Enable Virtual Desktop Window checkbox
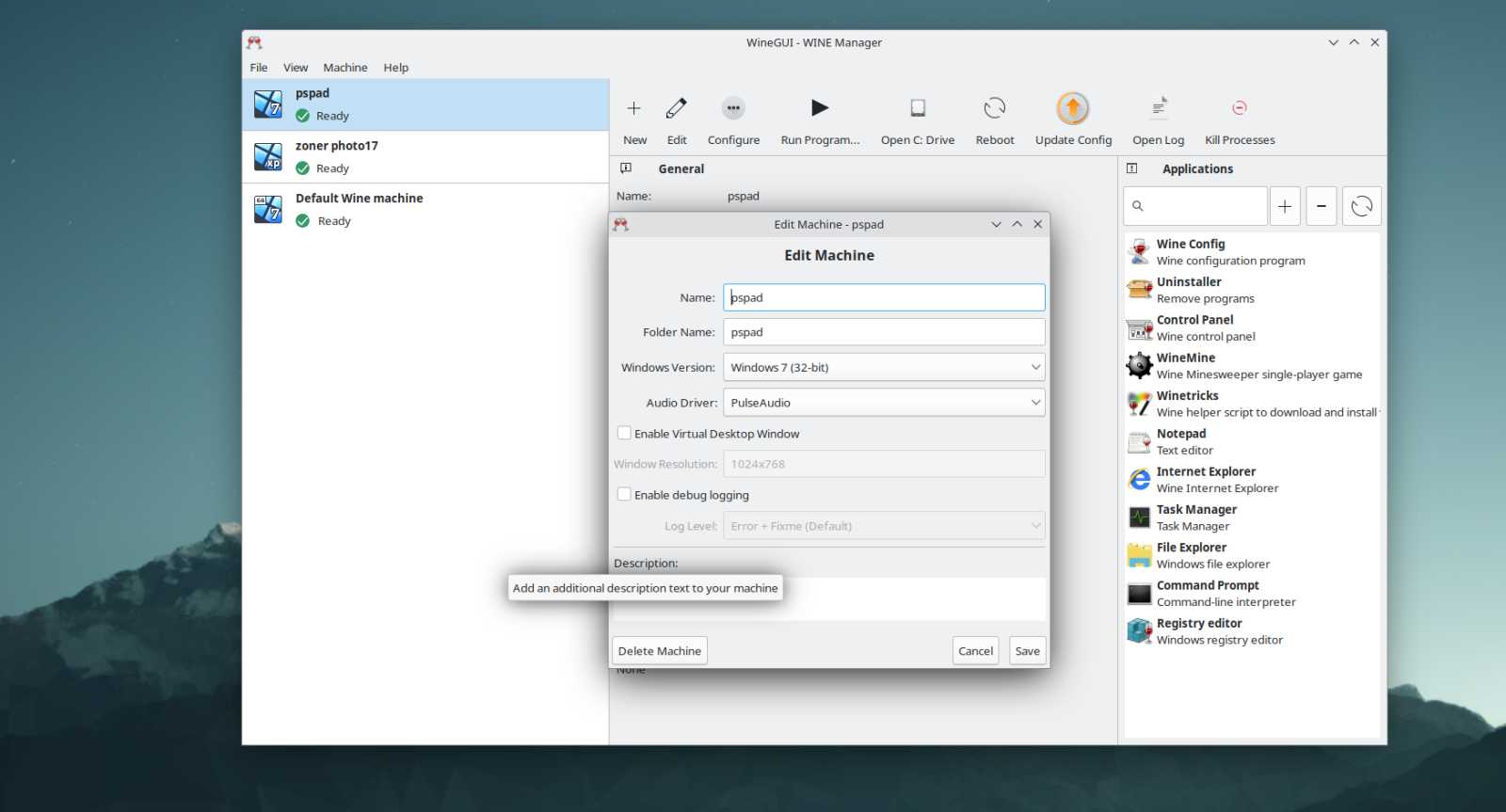Screen dimensions: 1506x812 (624, 434)
